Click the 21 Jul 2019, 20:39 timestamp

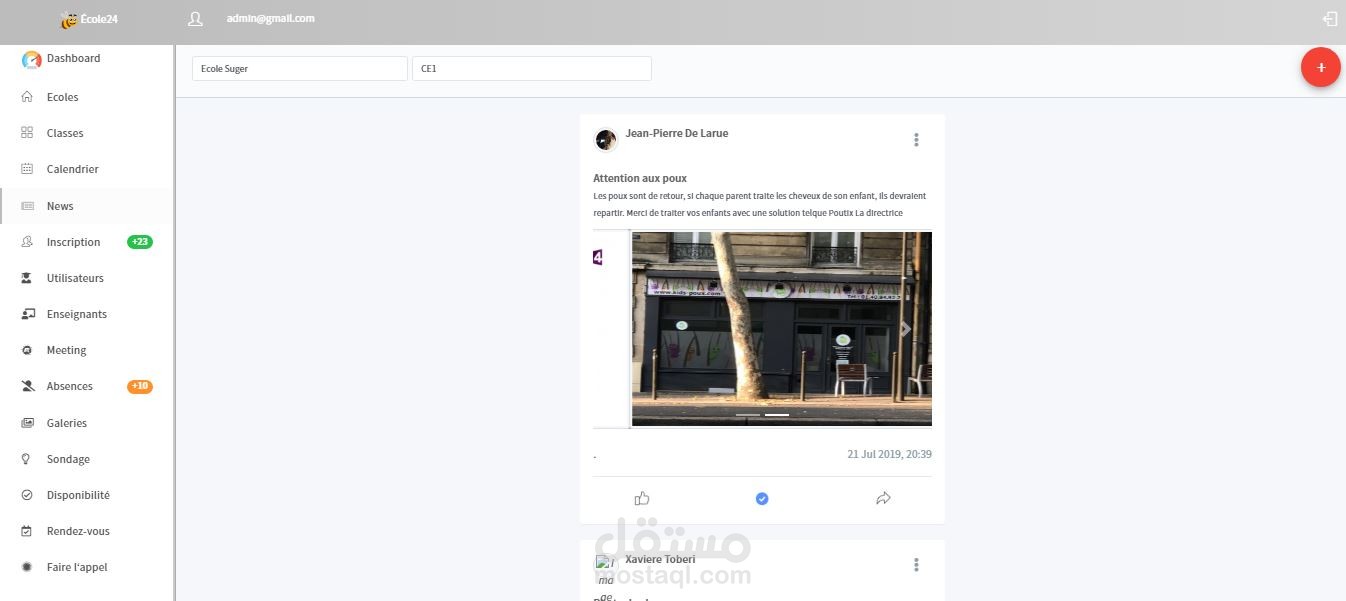point(890,454)
